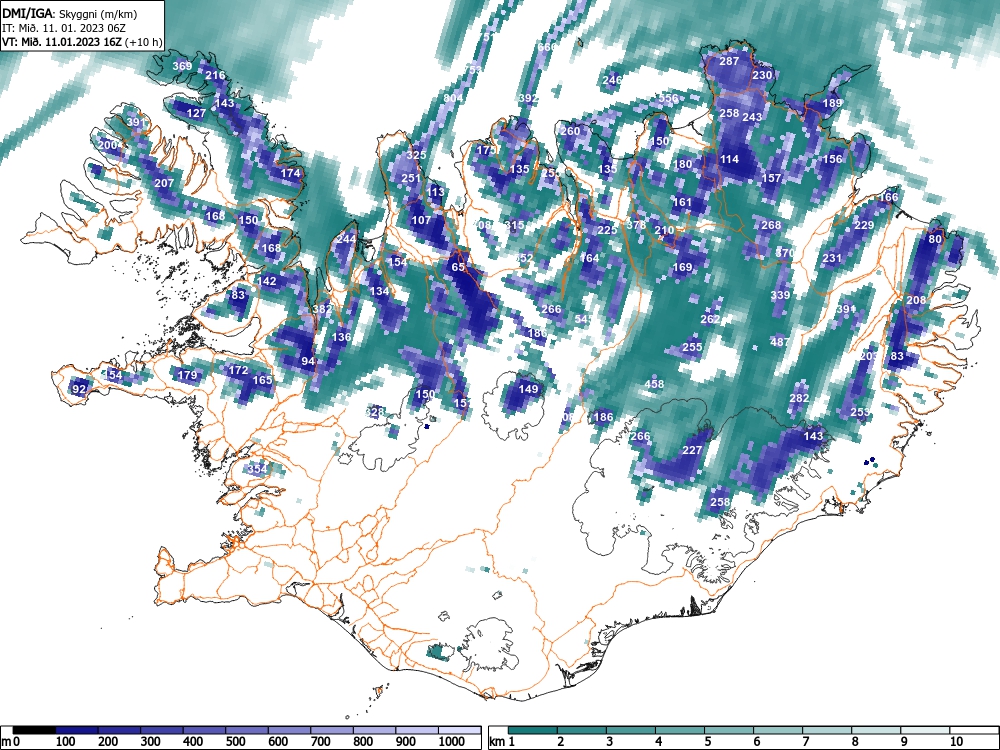The image size is (1000, 750).
Task: Click the 500 label on the metre scale
Action: [235, 742]
